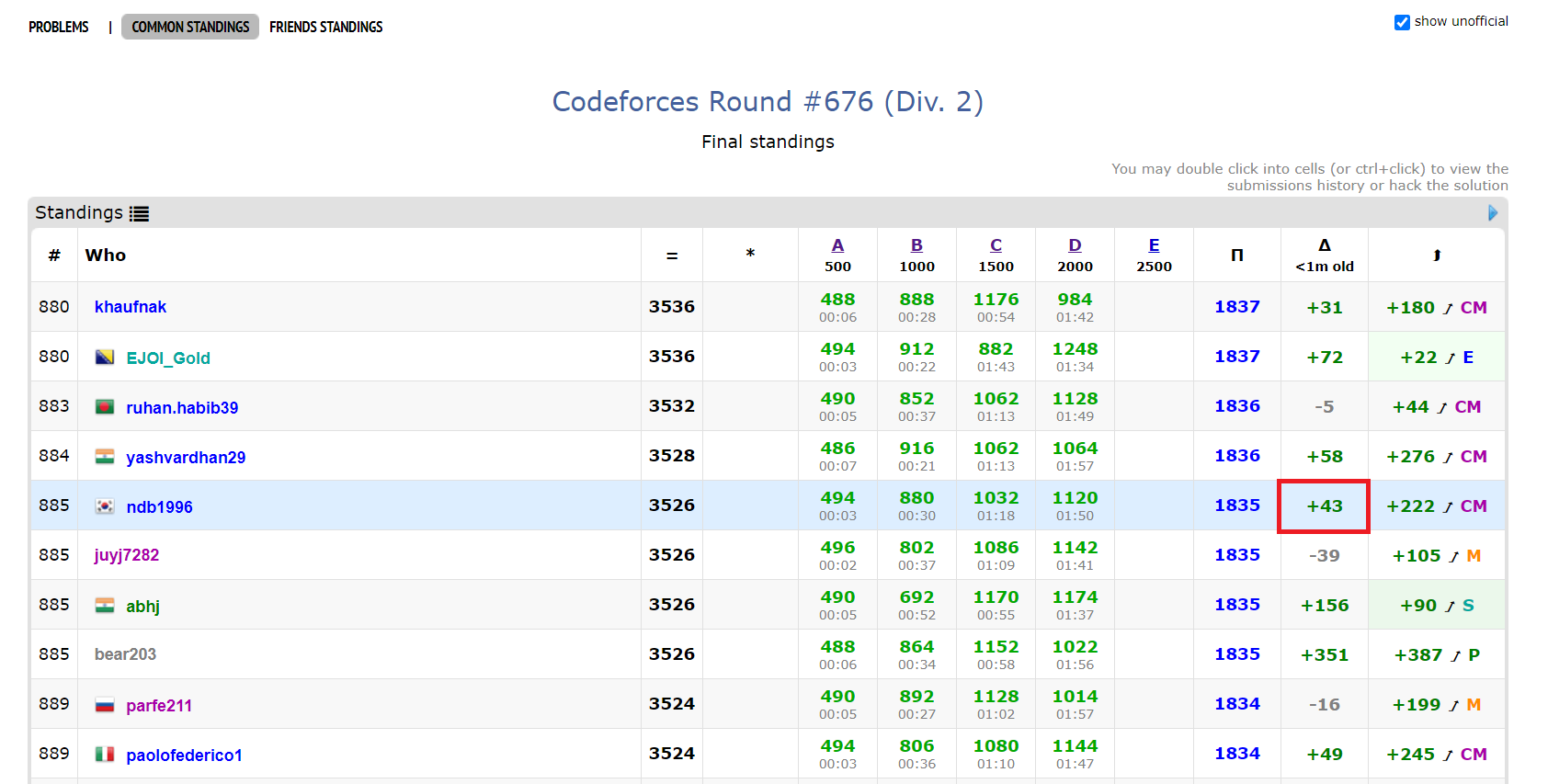Screen dimensions: 1548x784
Task: Click the Codeforces Round #676 title
Action: (x=768, y=101)
